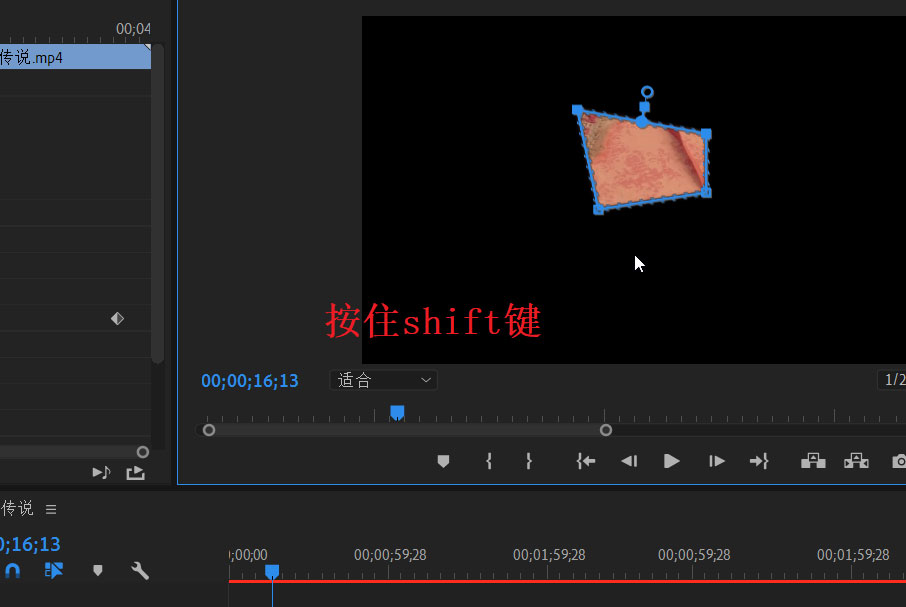Click the Add Marker icon in the timeline panel
Viewport: 906px width, 607px height.
click(97, 570)
